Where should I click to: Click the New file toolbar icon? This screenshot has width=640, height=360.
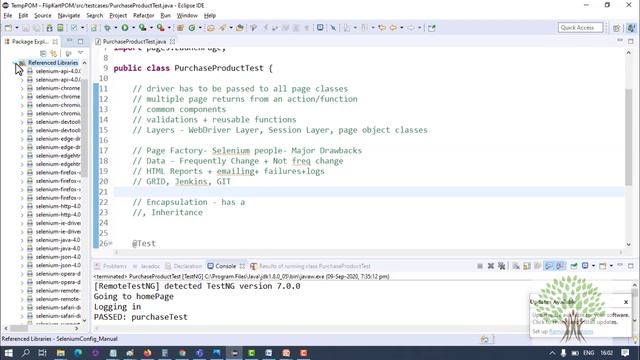8,28
